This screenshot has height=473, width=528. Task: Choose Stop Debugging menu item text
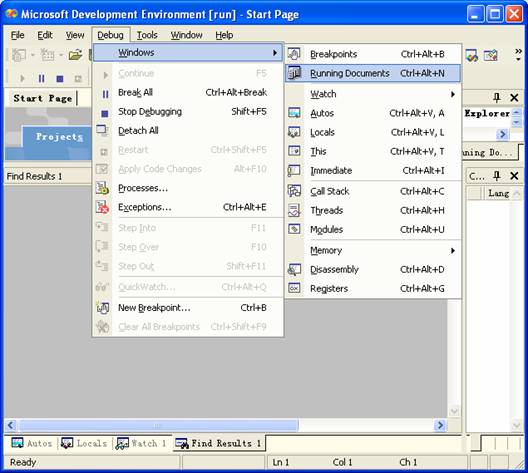tap(150, 111)
